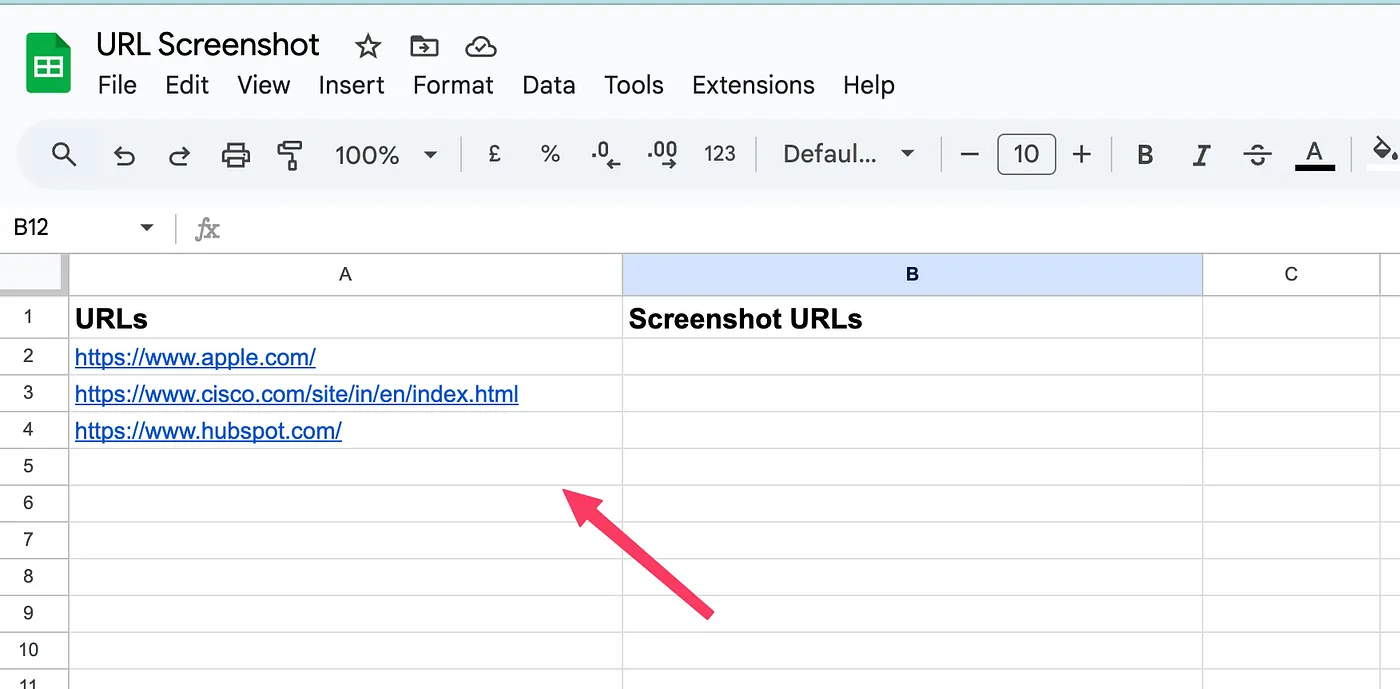Click the select-all corner box
Screen dimensions: 1400x689
coord(33,274)
